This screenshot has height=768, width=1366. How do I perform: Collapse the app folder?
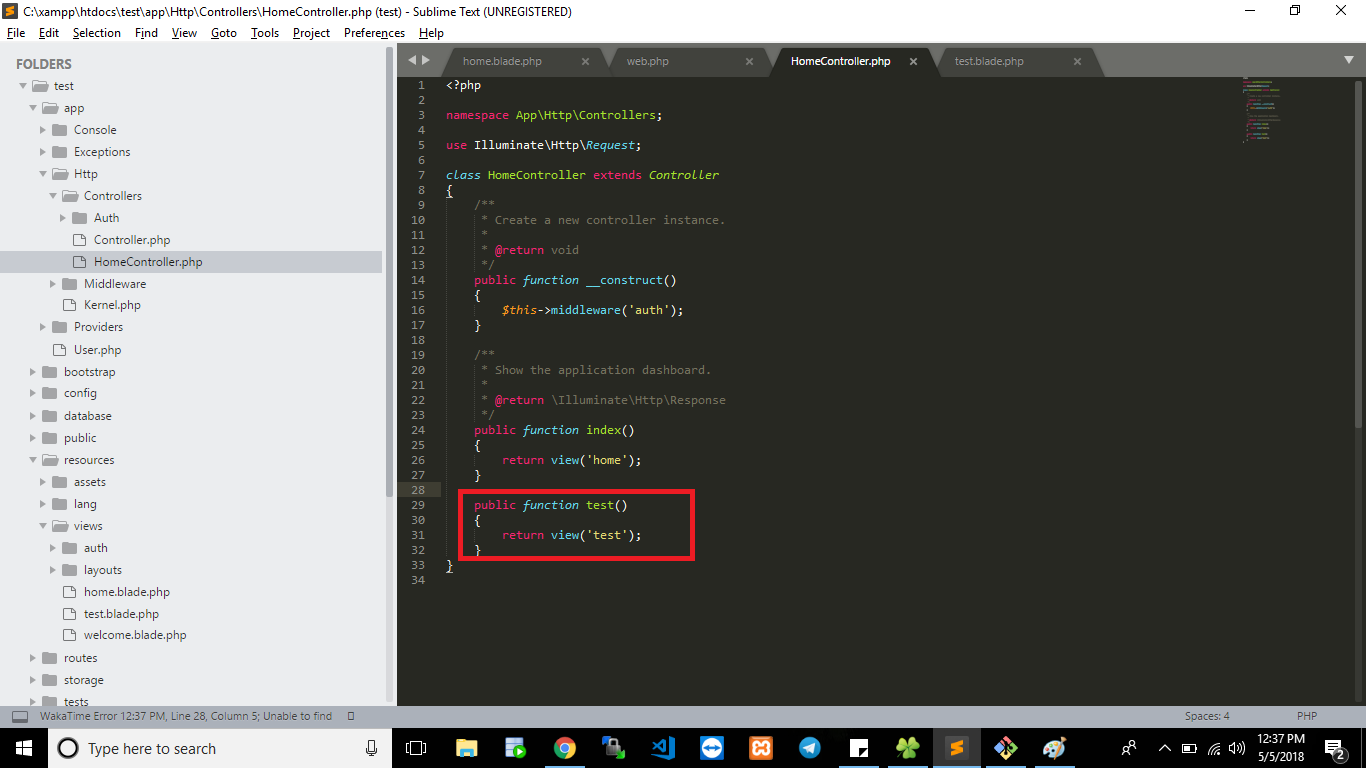(33, 108)
